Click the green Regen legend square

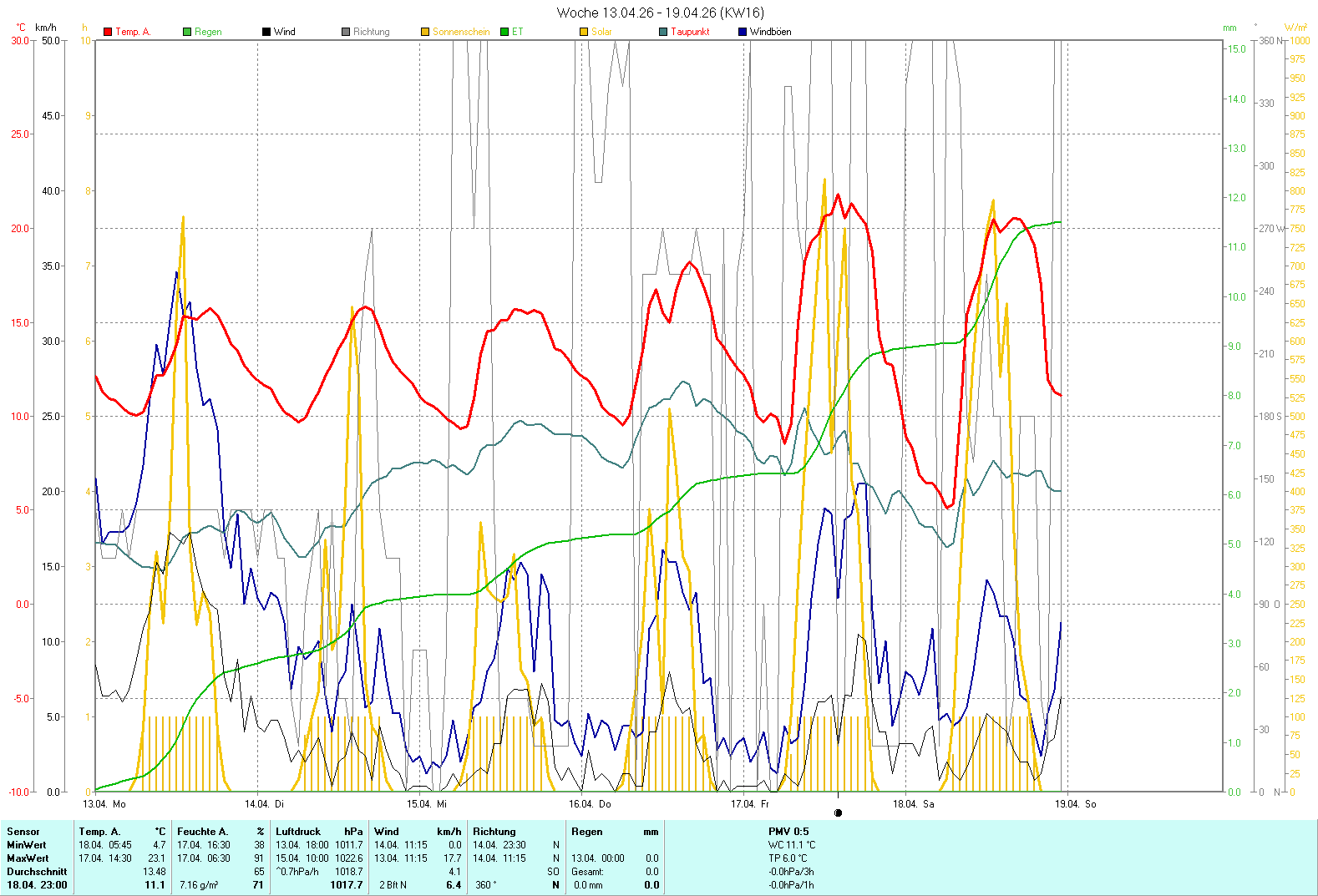point(187,32)
